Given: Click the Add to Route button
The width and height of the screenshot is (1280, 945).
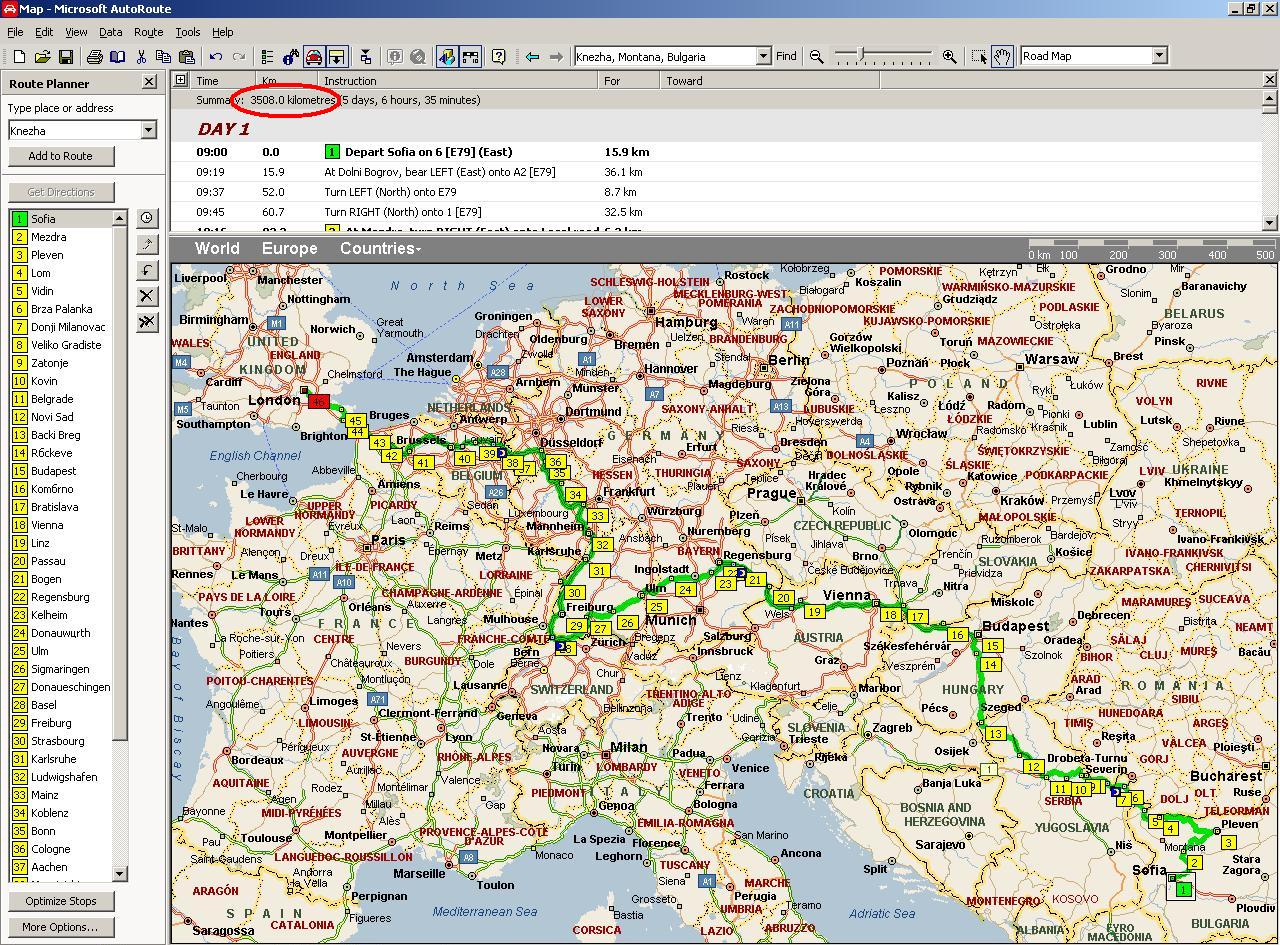Looking at the screenshot, I should [60, 156].
